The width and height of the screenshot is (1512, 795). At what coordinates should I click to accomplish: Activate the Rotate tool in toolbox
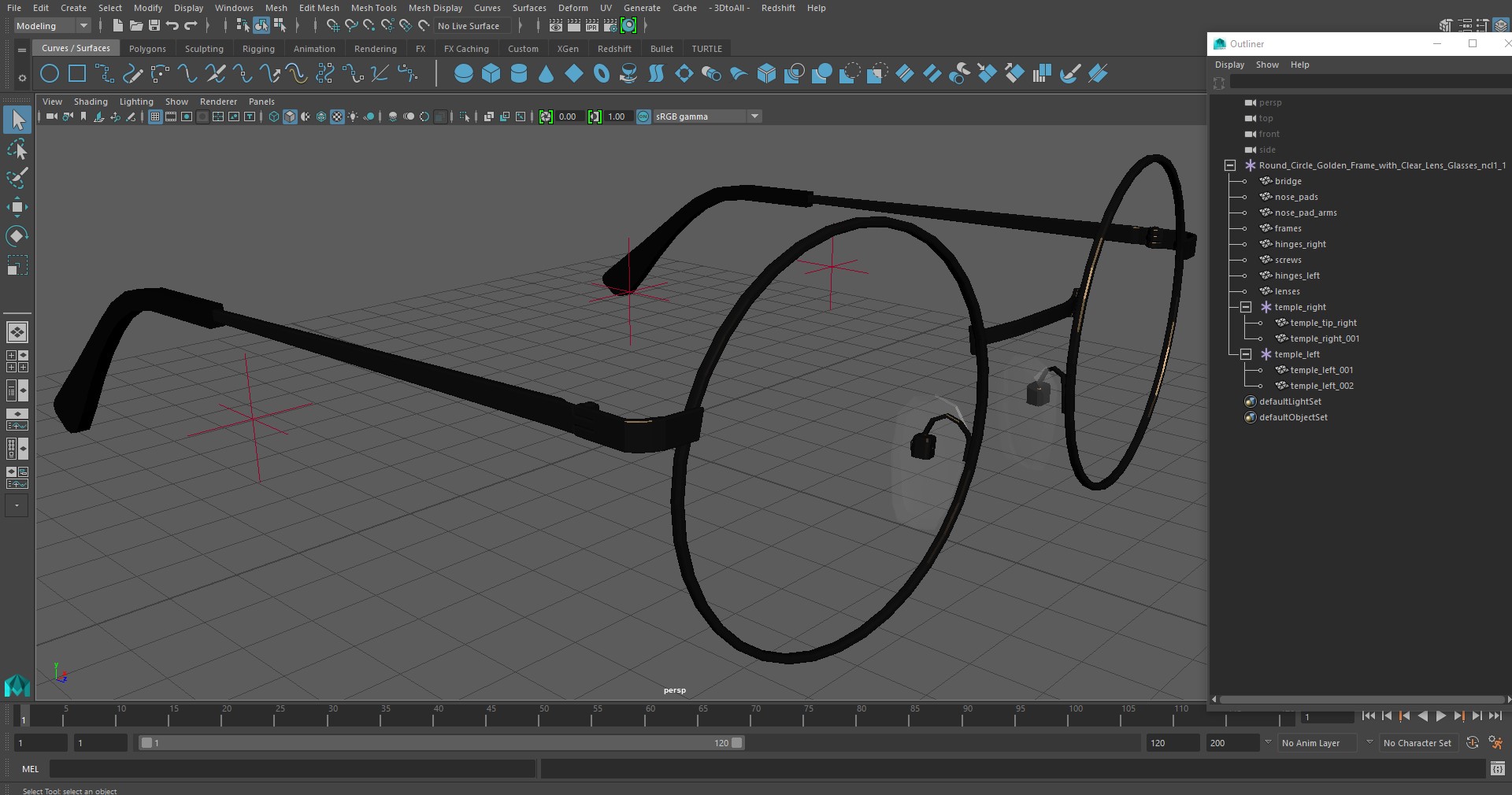[17, 236]
